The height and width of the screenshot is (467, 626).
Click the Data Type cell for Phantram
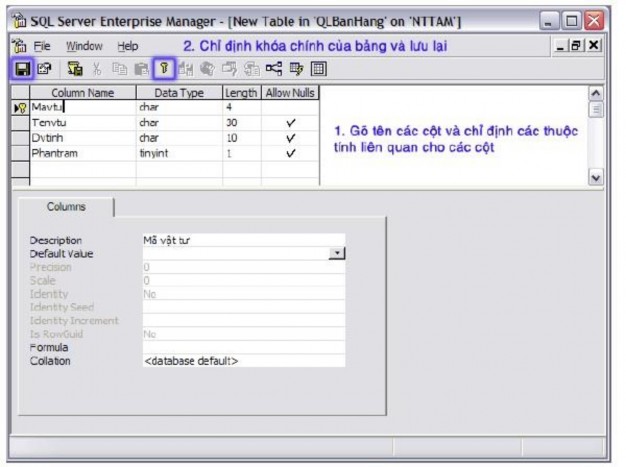[x=178, y=153]
